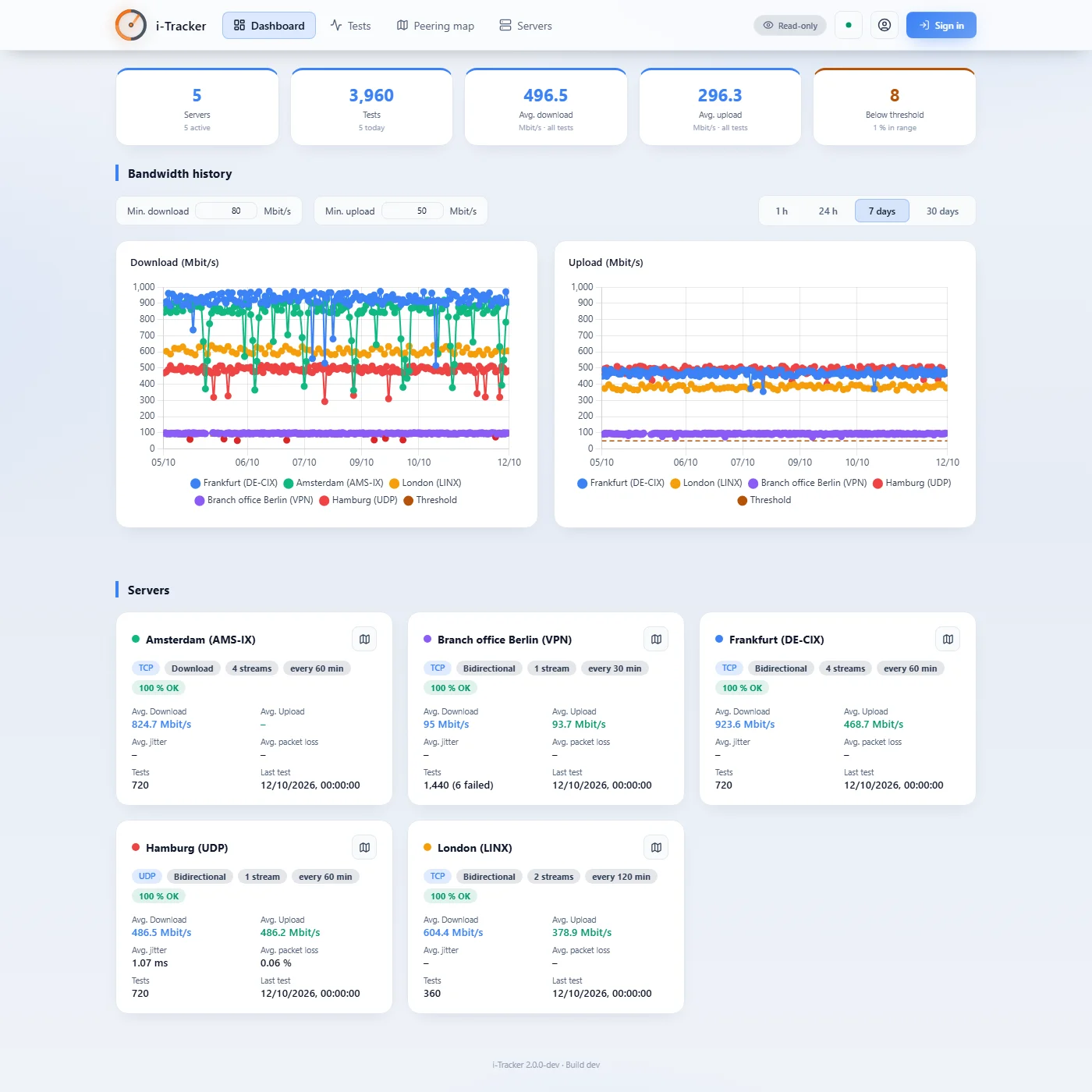Toggle London (LINX) series in Upload chart legend
This screenshot has width=1092, height=1092.
706,483
